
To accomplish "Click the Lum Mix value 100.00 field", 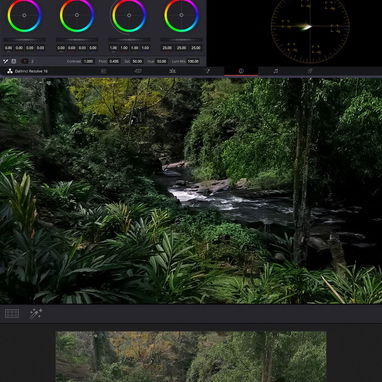I will tap(193, 61).
